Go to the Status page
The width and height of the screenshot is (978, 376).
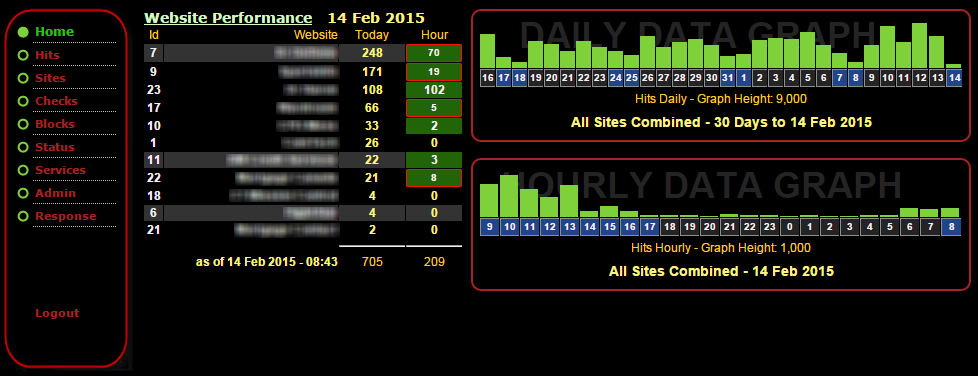pyautogui.click(x=55, y=147)
